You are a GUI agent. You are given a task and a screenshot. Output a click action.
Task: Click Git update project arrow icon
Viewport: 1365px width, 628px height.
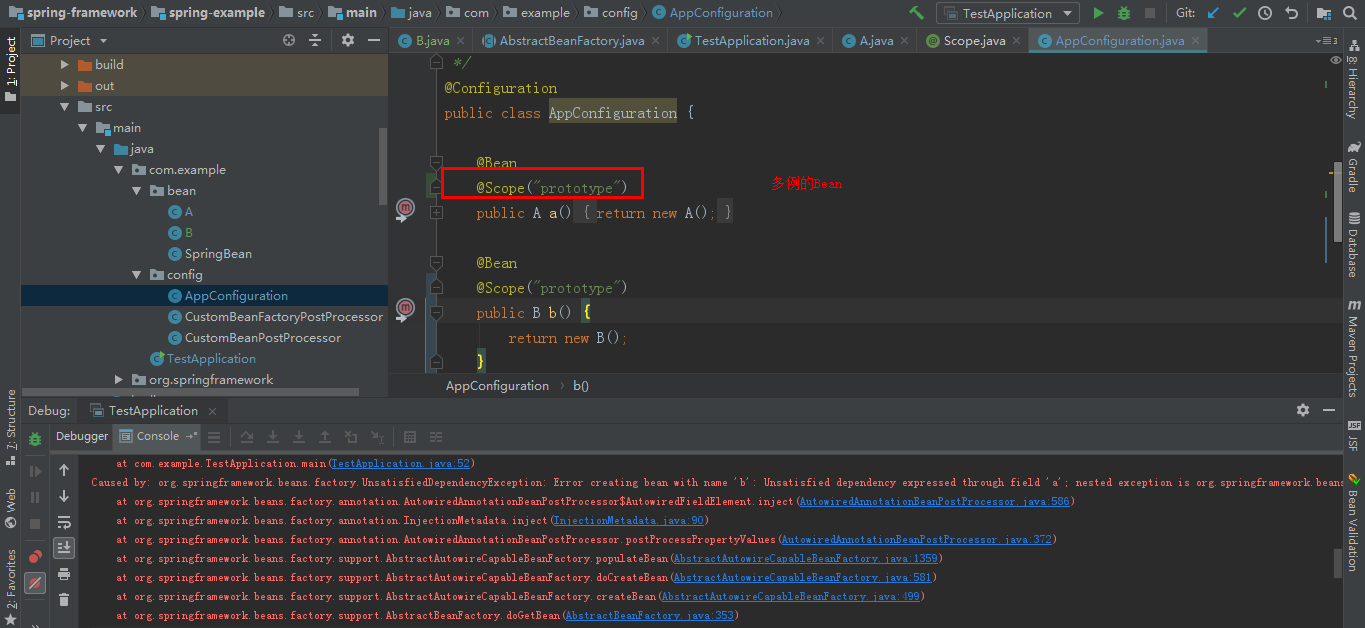1213,13
